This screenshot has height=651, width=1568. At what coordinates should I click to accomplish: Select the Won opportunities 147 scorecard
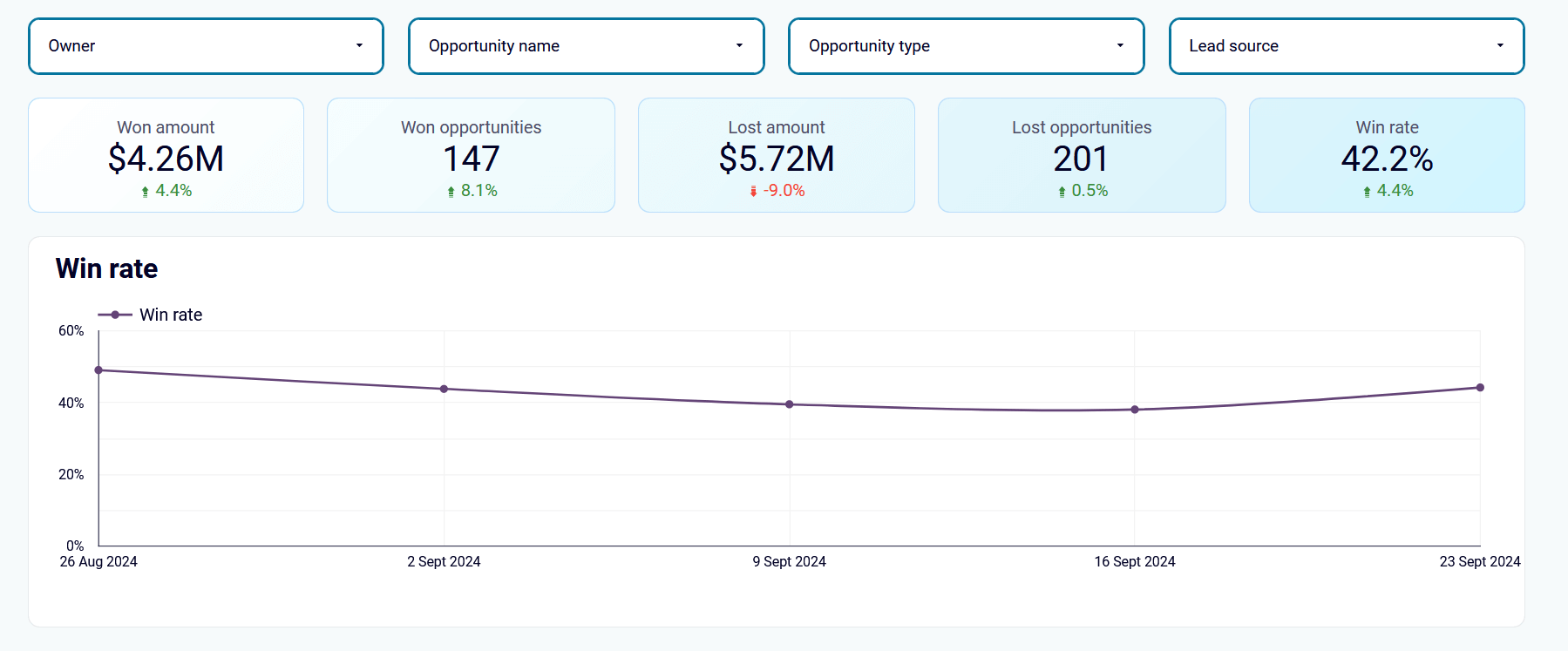coord(471,155)
